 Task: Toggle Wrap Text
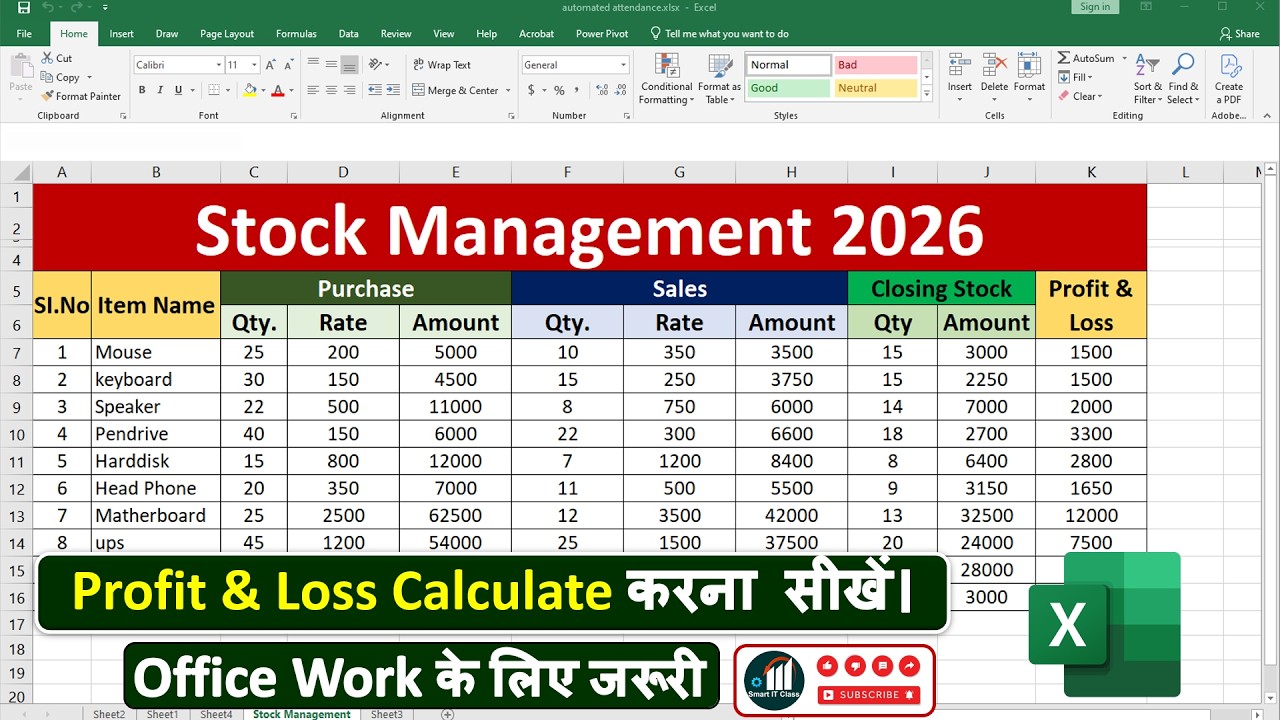pos(441,65)
